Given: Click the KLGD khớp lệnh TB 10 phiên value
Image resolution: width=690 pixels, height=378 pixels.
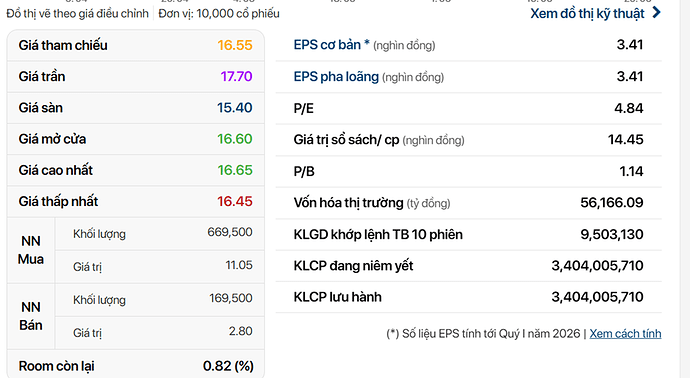Looking at the screenshot, I should (612, 234).
